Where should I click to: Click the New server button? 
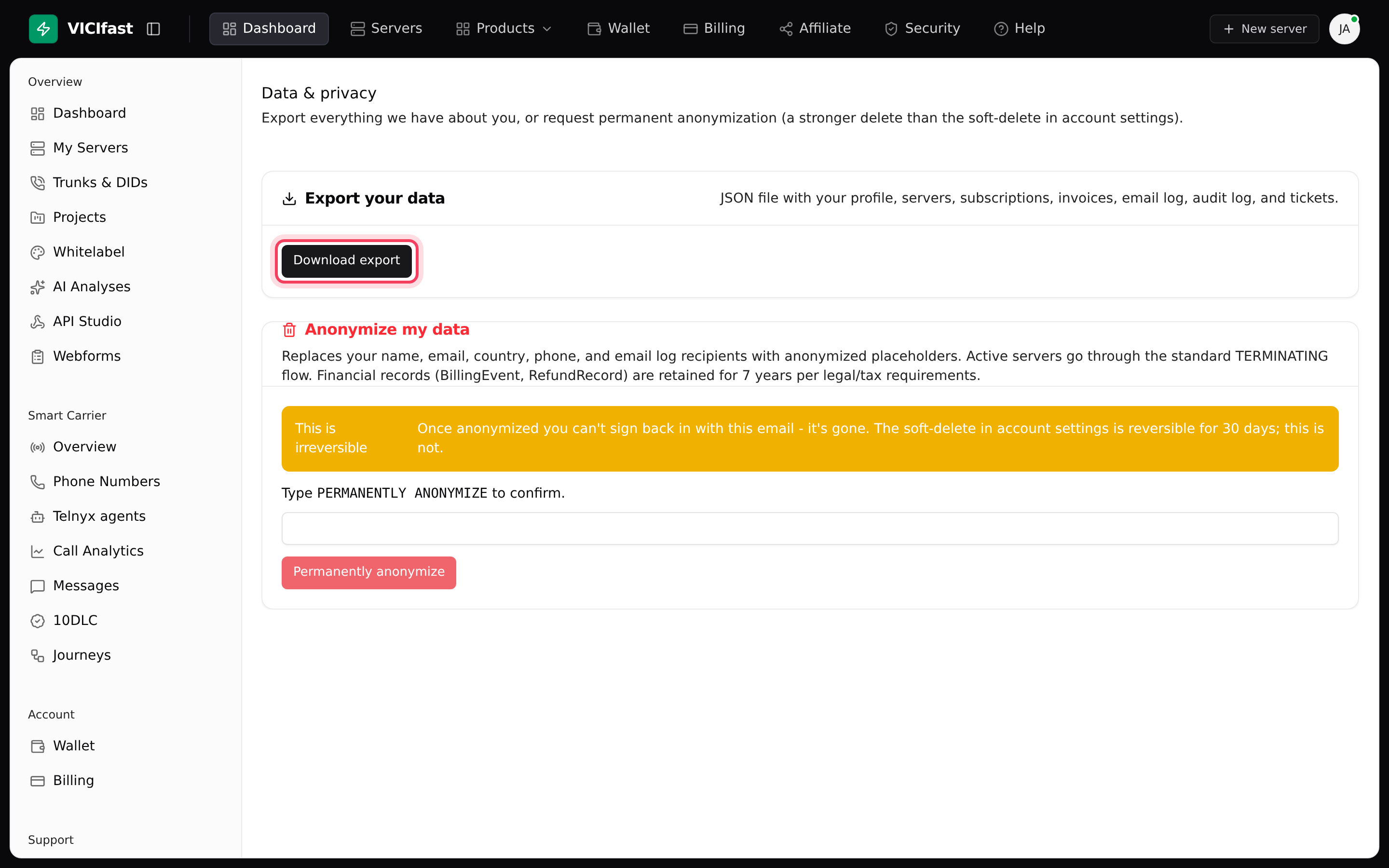1265,29
